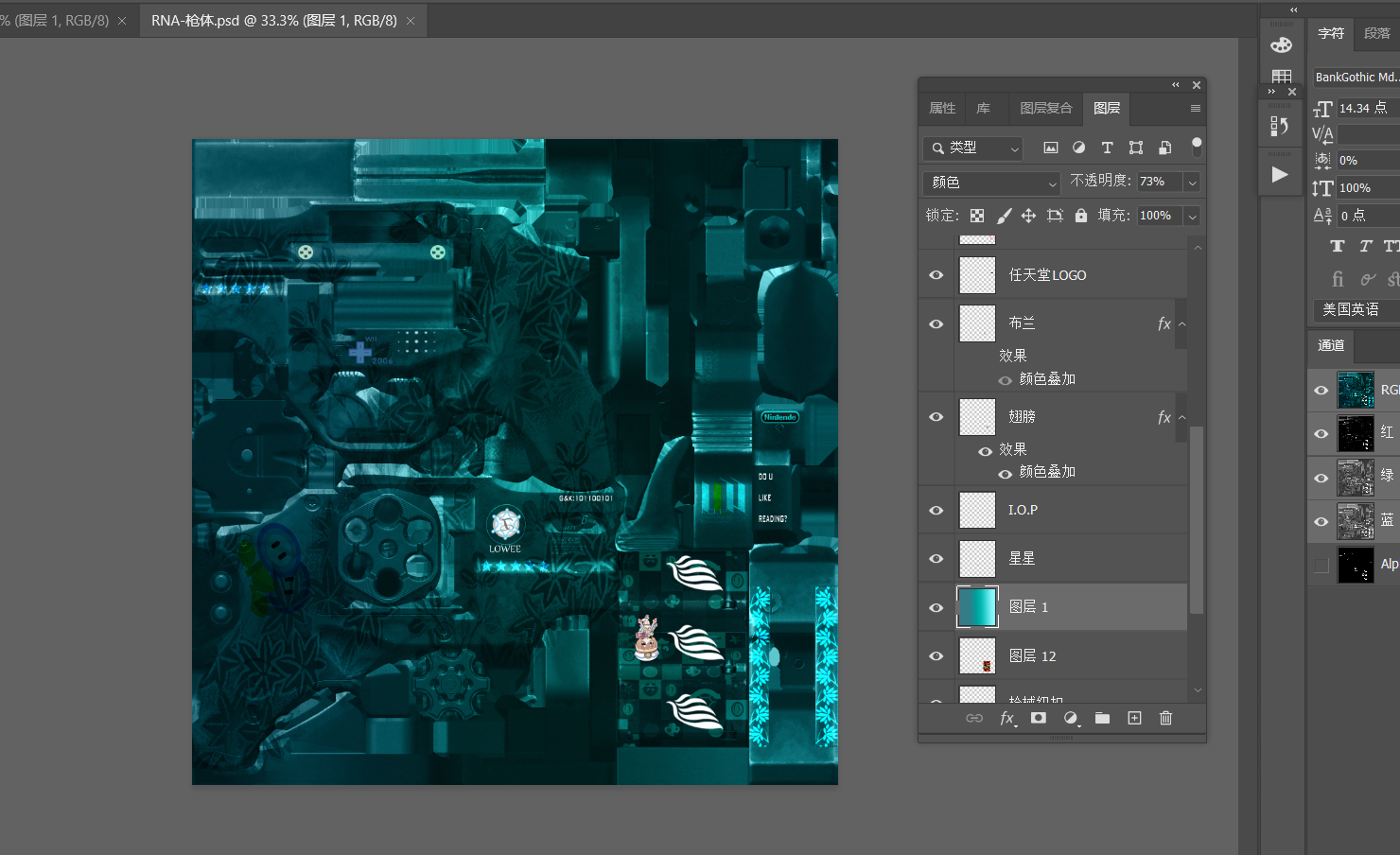Hide the 翅膀 layer
The height and width of the screenshot is (855, 1400).
tap(936, 417)
